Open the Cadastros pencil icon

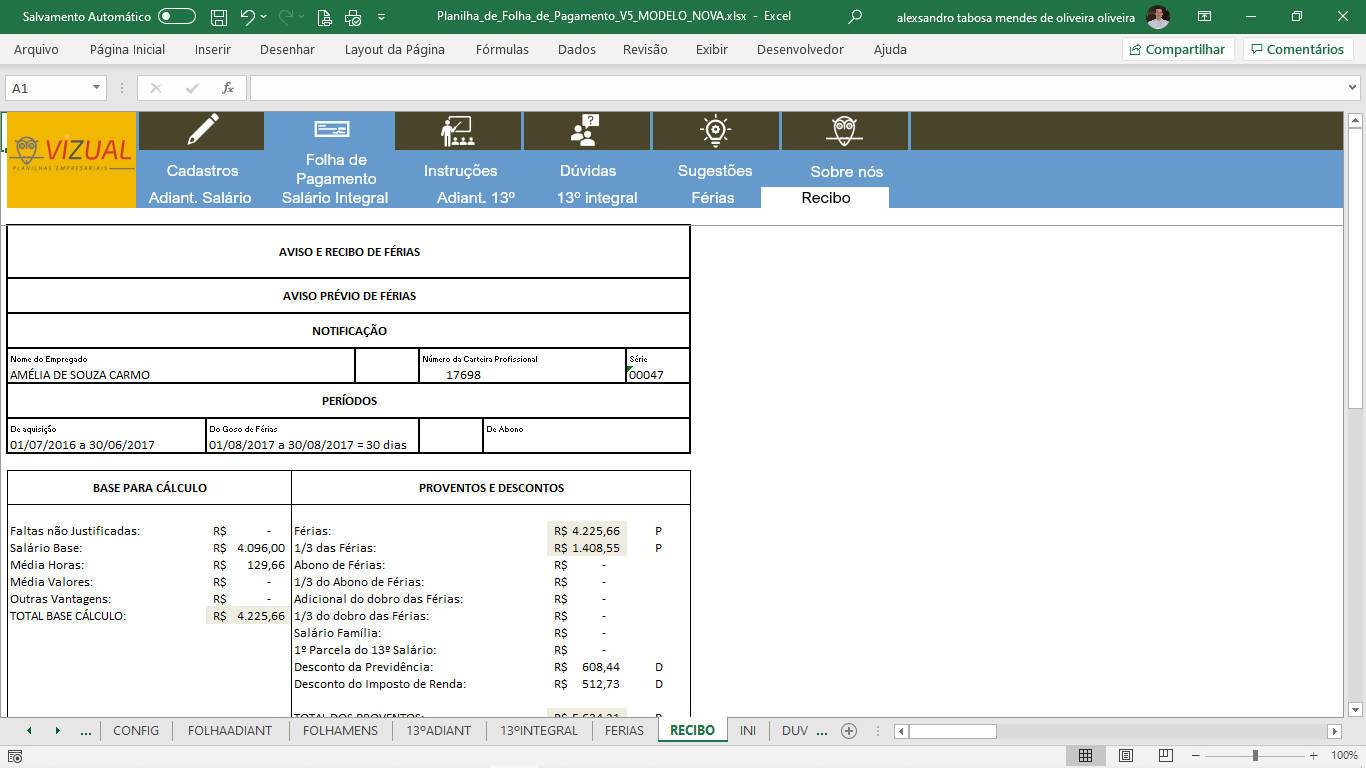pos(202,130)
